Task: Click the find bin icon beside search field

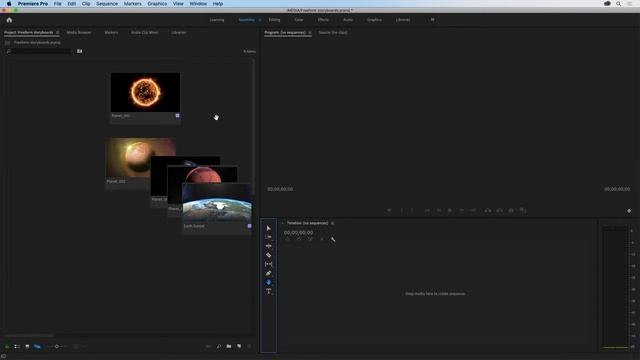Action: [80, 51]
